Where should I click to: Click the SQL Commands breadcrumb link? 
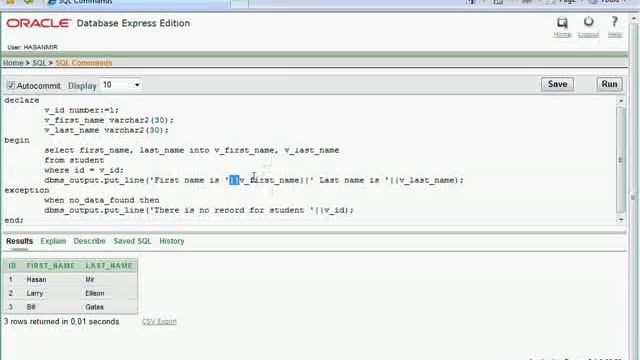(84, 63)
